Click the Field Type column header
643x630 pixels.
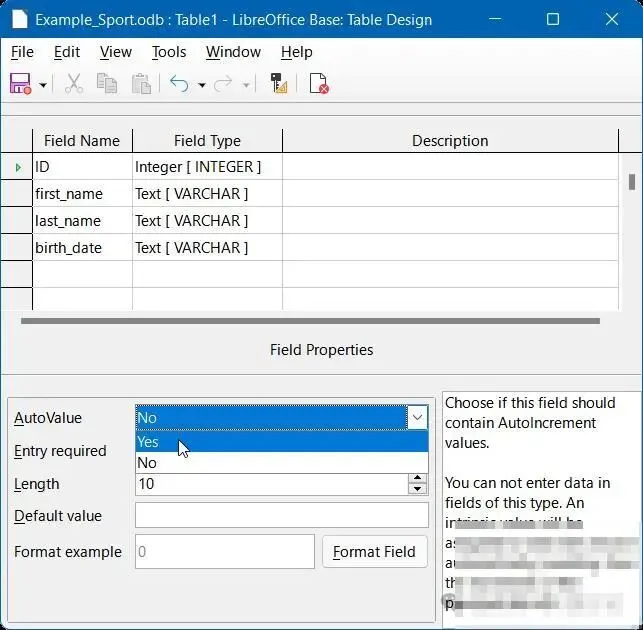[207, 141]
